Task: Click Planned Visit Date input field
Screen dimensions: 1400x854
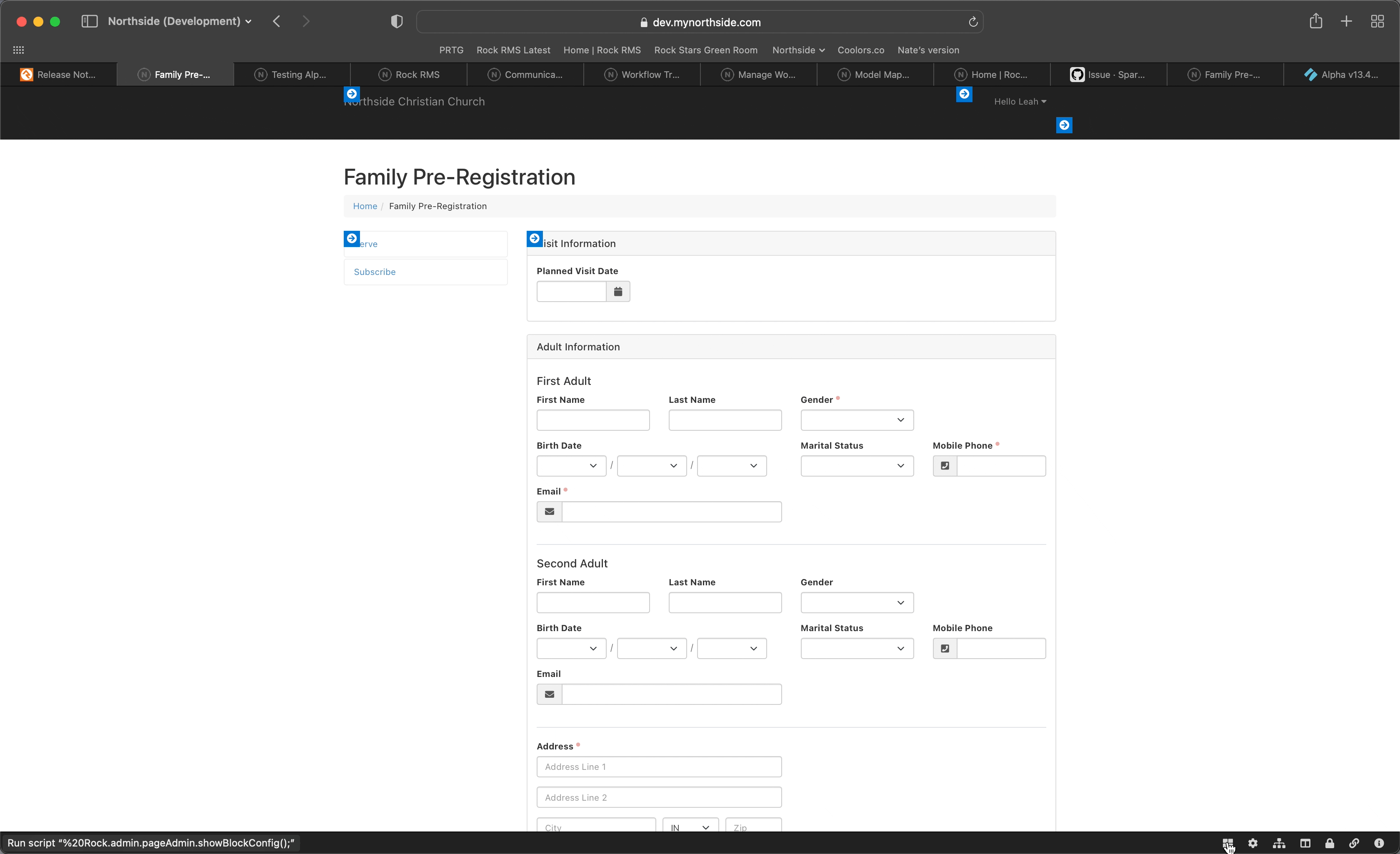Action: pos(572,292)
